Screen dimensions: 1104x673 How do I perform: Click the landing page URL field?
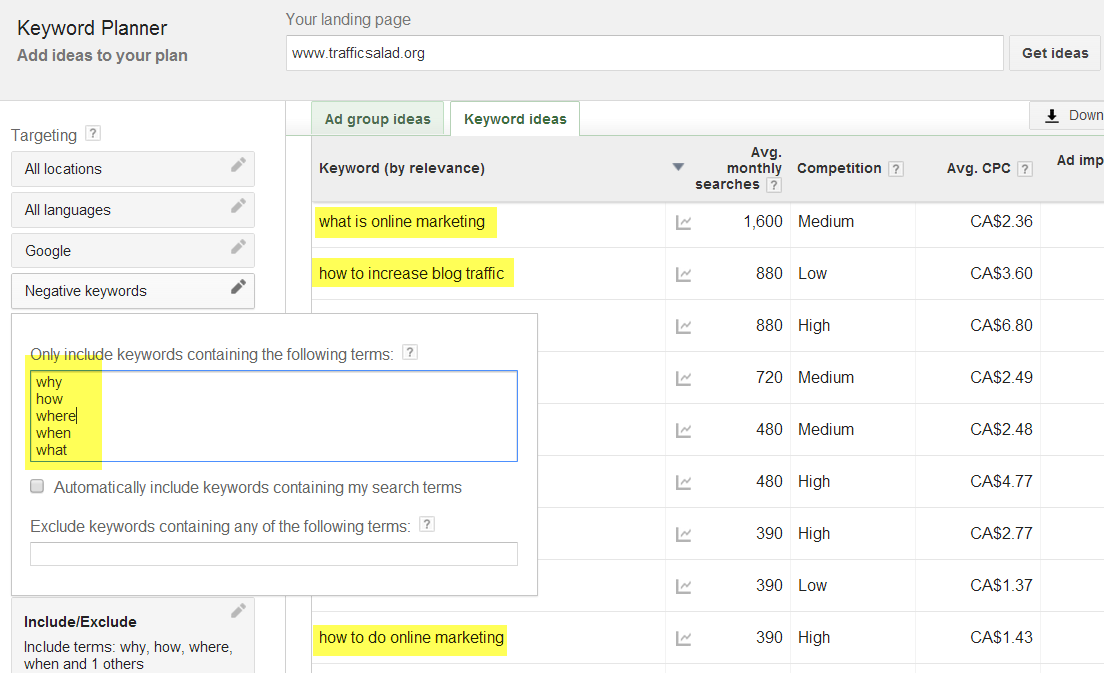click(644, 54)
